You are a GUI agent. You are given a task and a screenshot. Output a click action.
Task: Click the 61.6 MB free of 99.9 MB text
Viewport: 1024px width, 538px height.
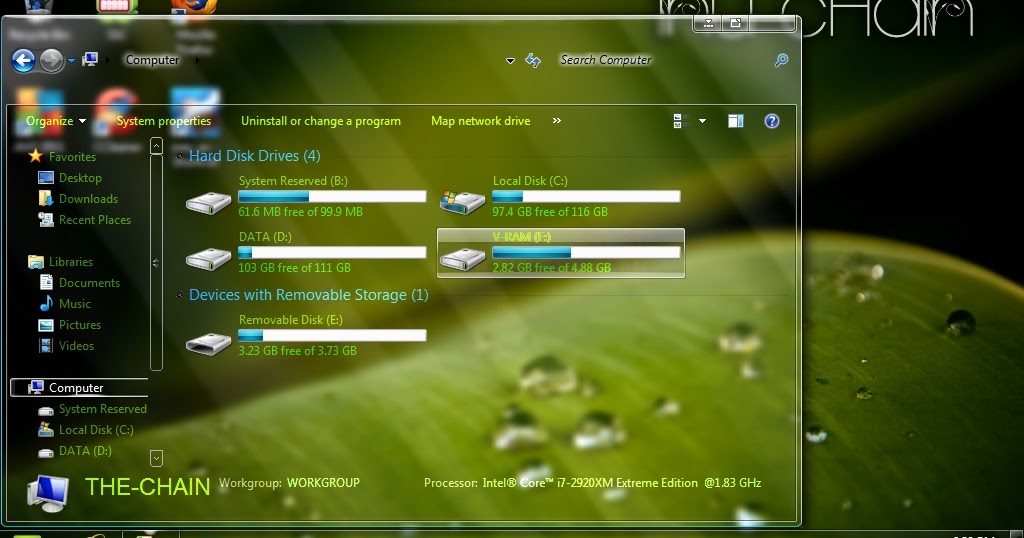pos(300,212)
